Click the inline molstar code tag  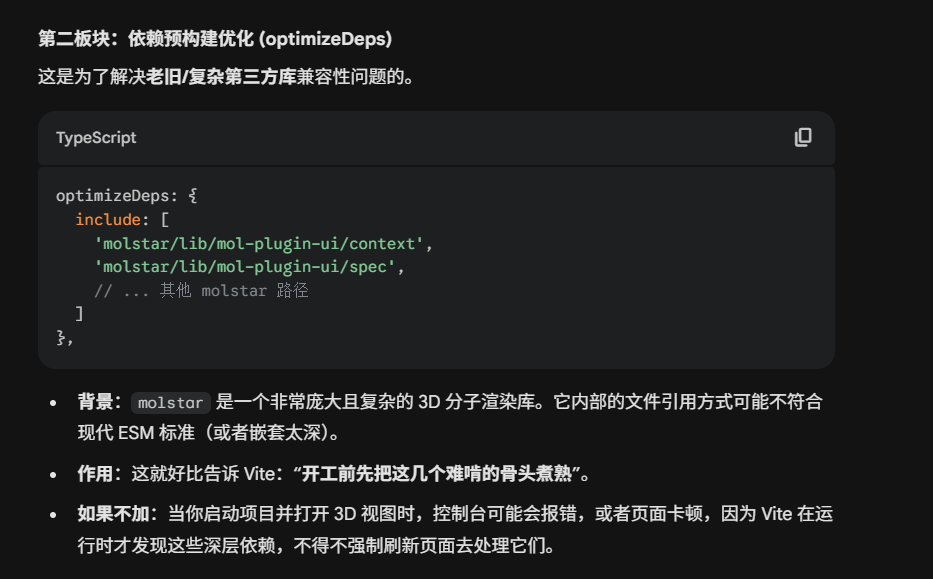click(x=170, y=403)
